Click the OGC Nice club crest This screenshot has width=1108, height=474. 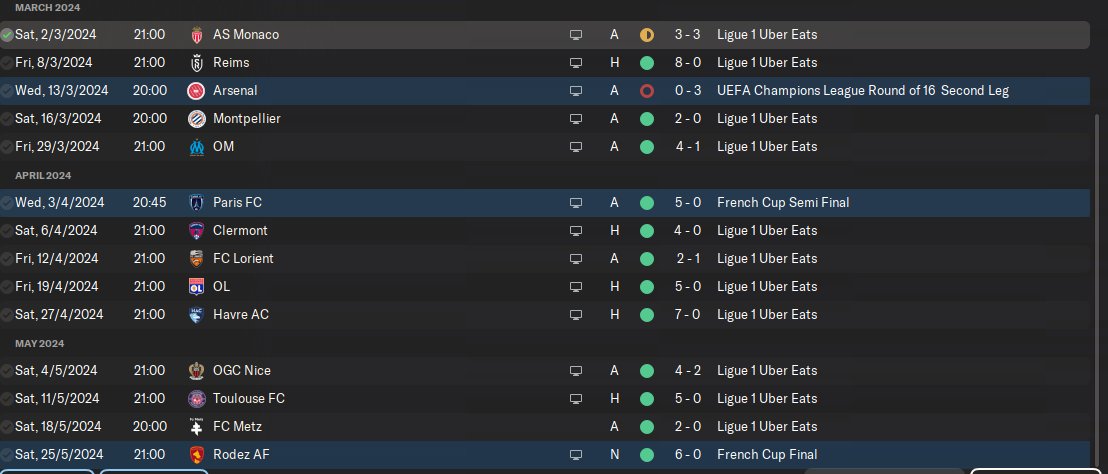[196, 371]
